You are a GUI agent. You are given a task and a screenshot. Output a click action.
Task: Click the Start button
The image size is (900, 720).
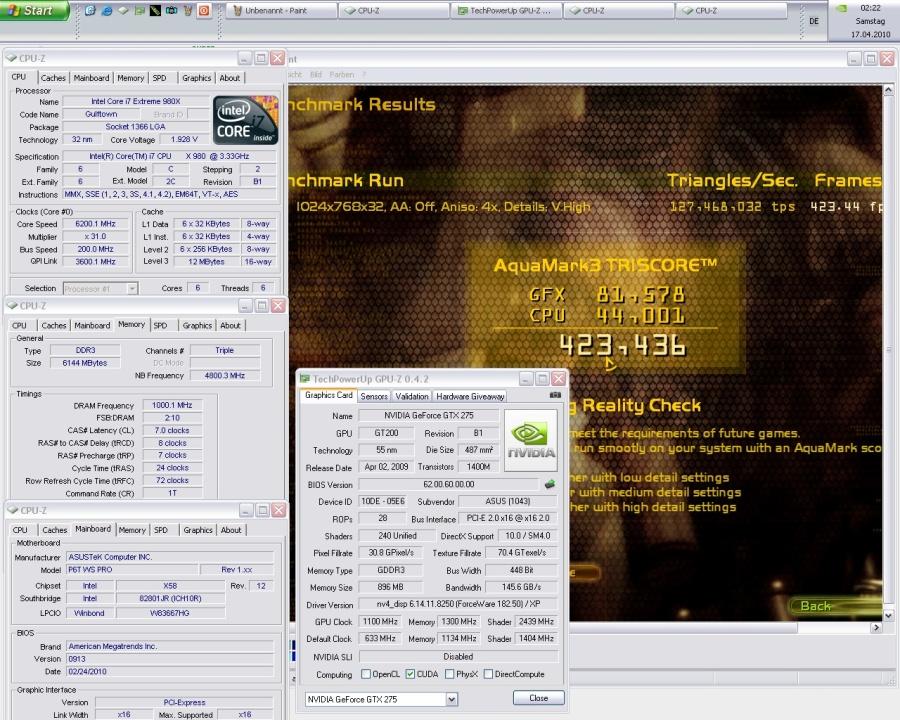(34, 10)
